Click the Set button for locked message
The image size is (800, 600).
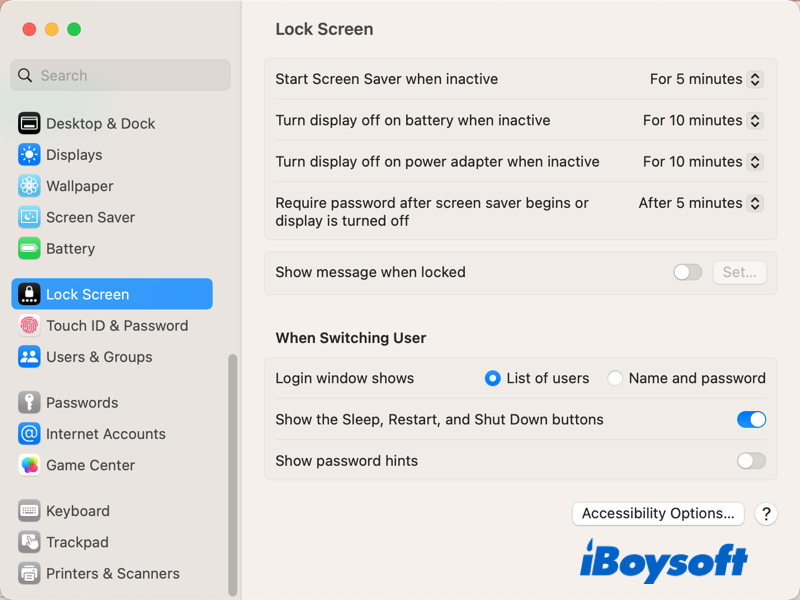[740, 272]
